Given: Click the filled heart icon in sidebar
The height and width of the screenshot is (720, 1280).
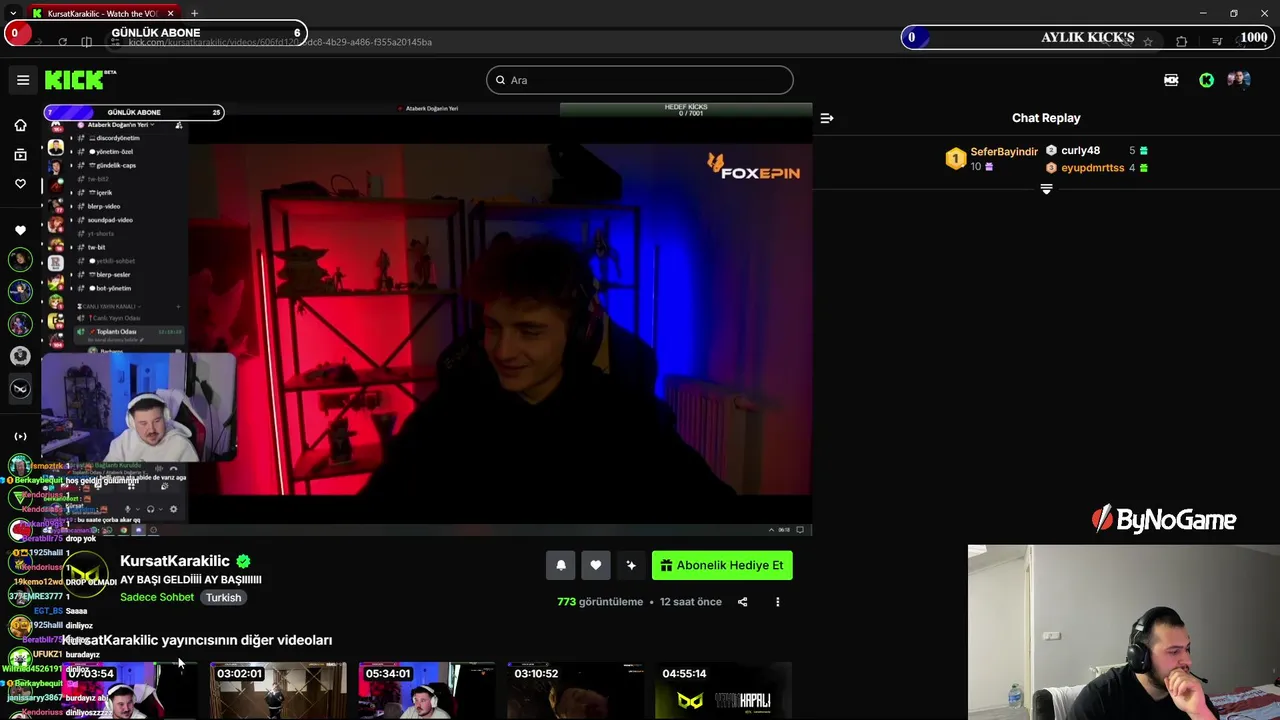Looking at the screenshot, I should (x=20, y=230).
